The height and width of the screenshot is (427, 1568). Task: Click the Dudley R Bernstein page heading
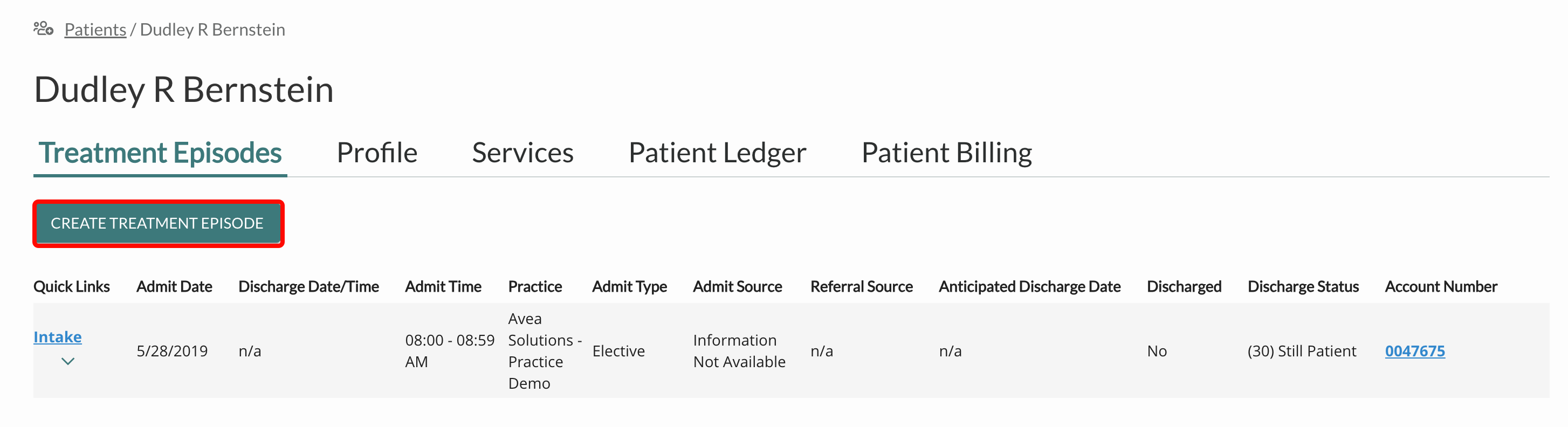coord(183,90)
